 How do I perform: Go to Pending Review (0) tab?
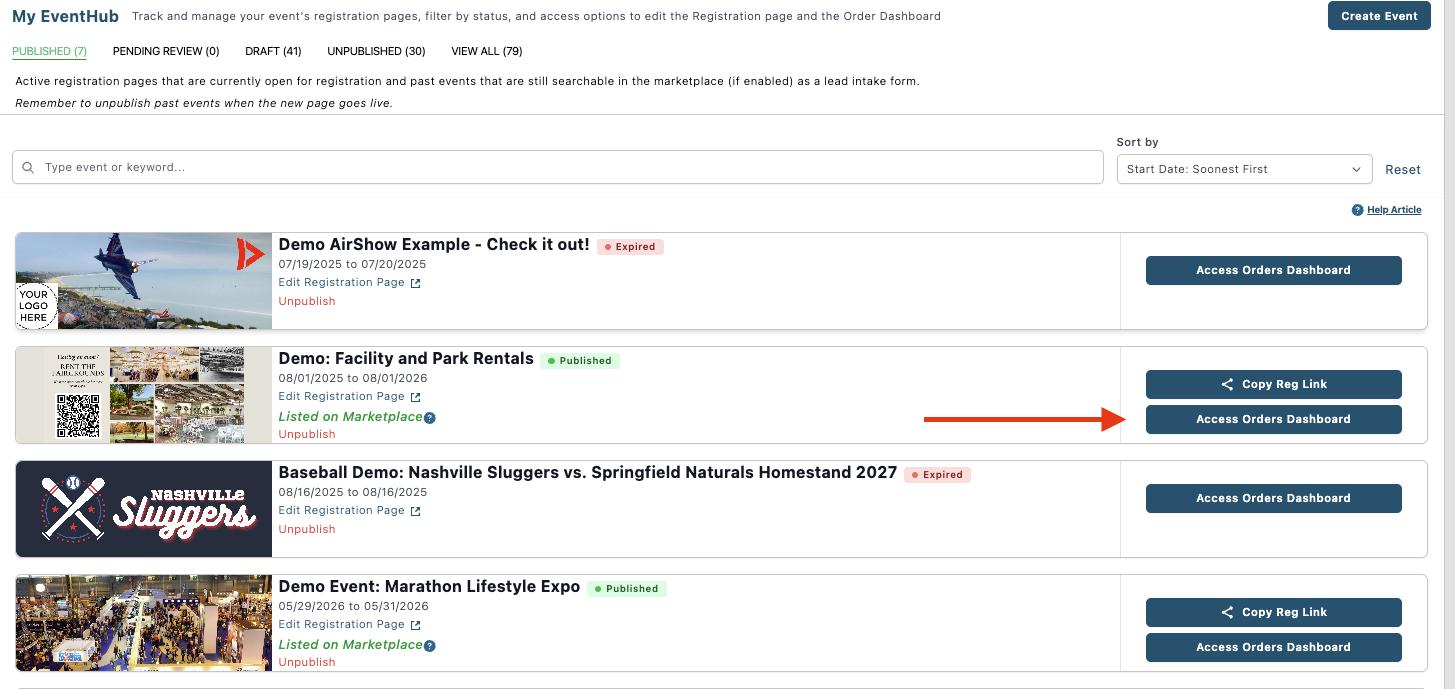point(166,51)
